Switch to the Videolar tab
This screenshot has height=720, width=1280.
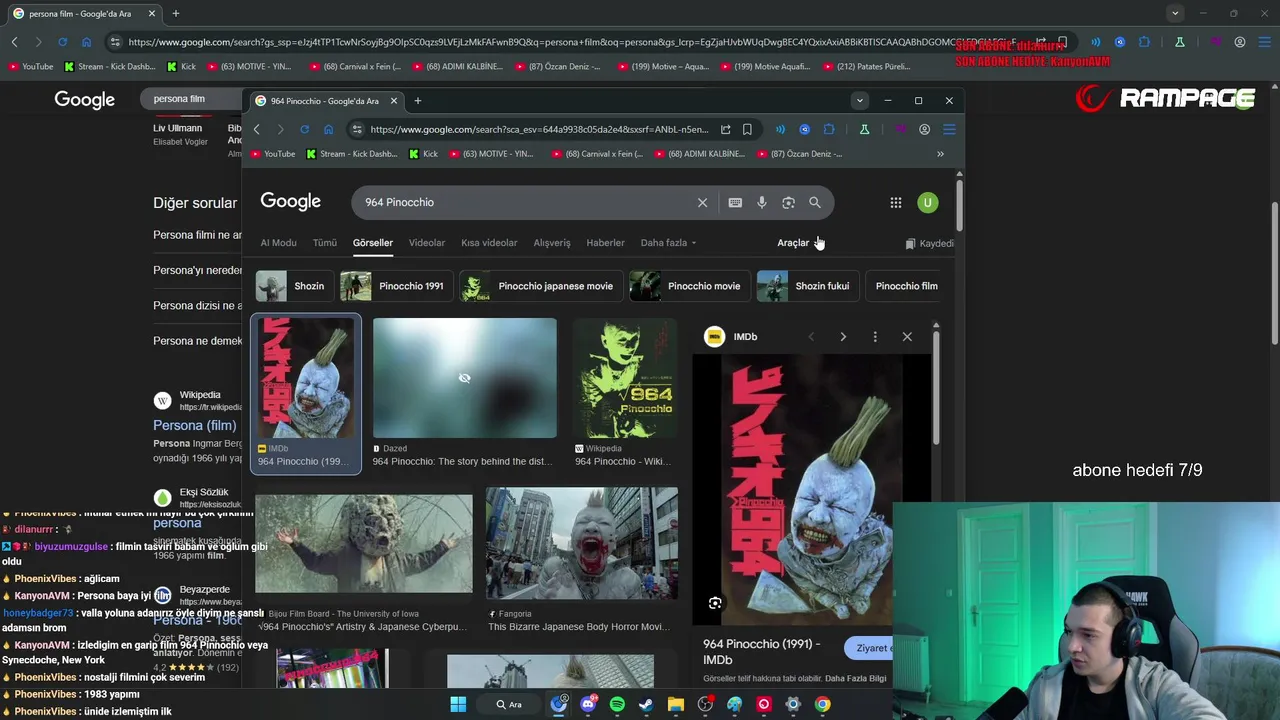point(426,243)
